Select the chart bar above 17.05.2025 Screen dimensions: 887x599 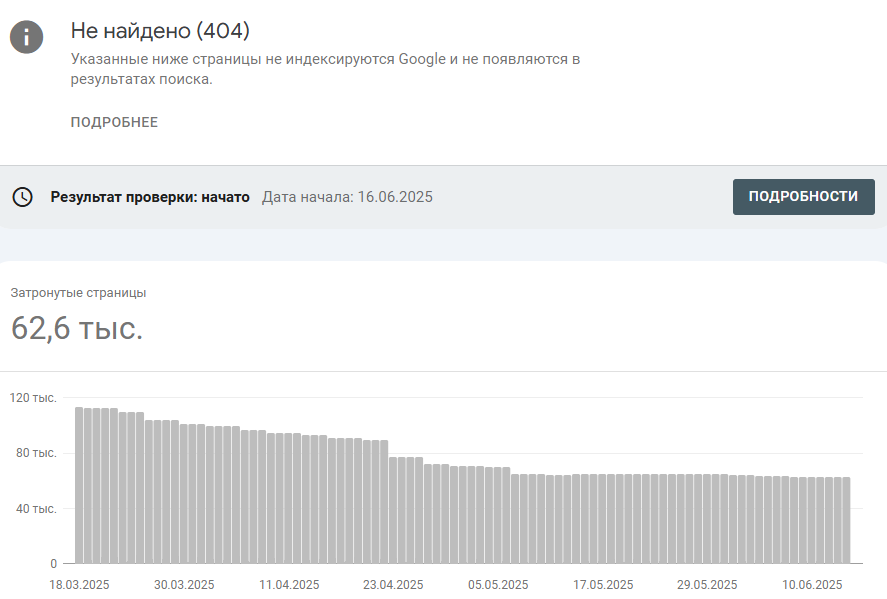(602, 519)
